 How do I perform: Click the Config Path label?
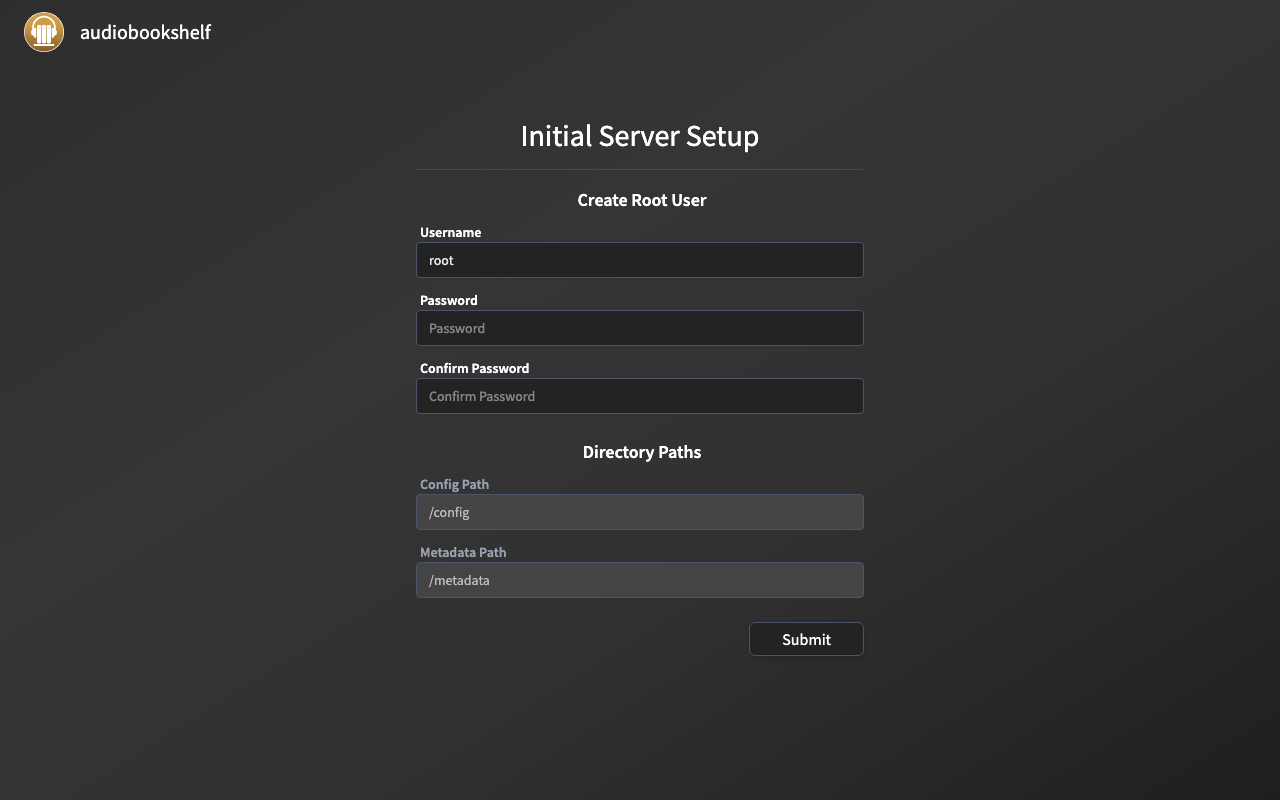tap(454, 484)
